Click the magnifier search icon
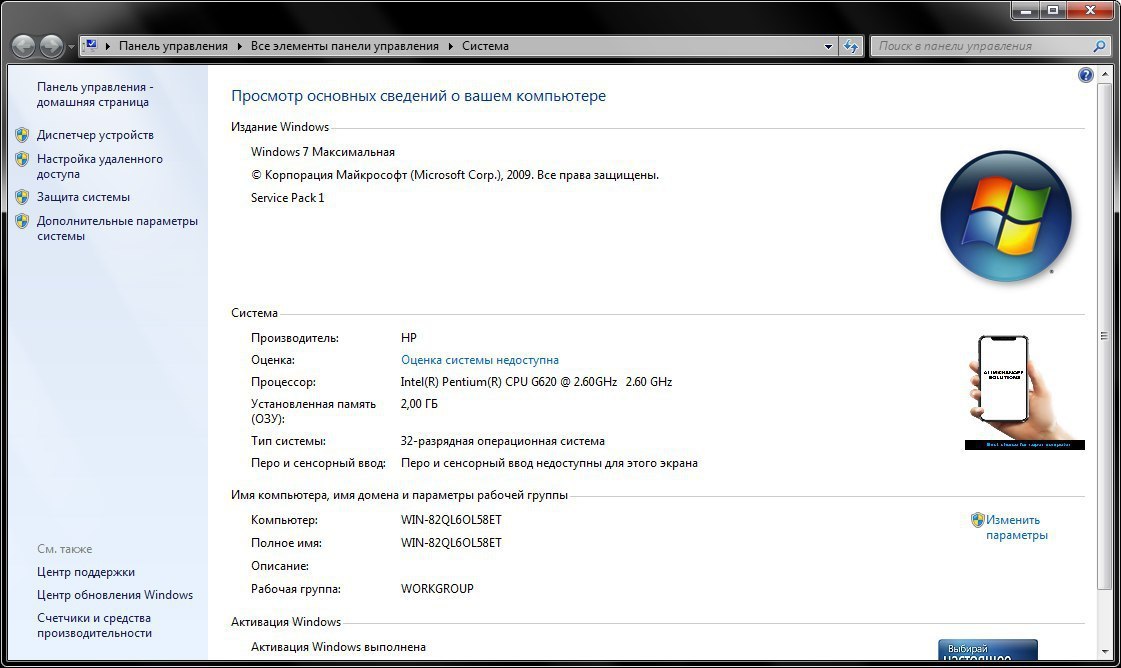 [1100, 46]
